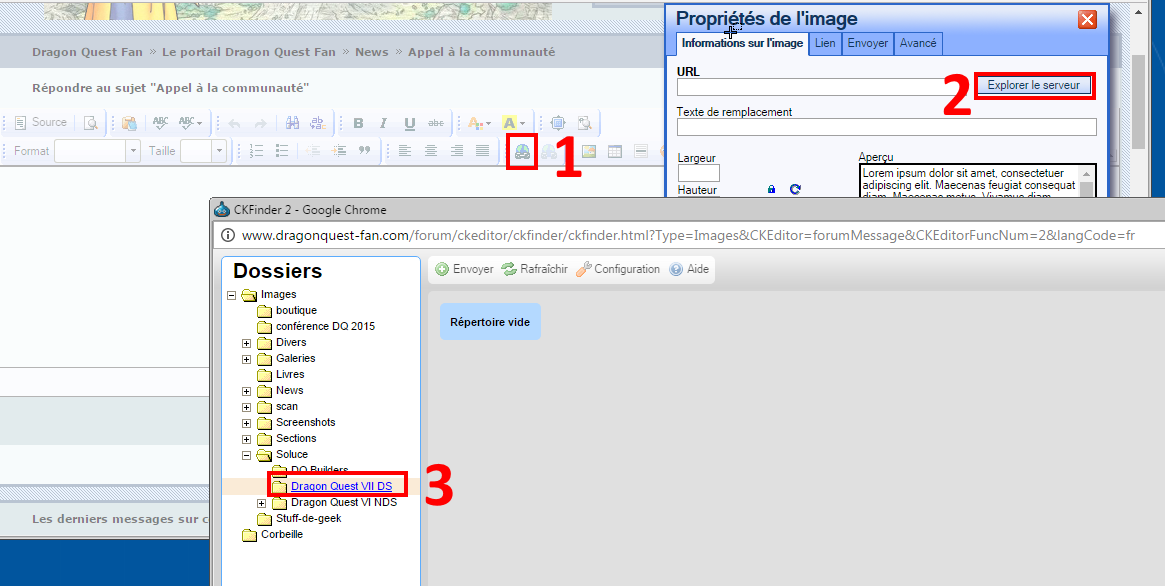The width and height of the screenshot is (1165, 586).
Task: Open CKFinder Aide help
Action: [x=689, y=269]
